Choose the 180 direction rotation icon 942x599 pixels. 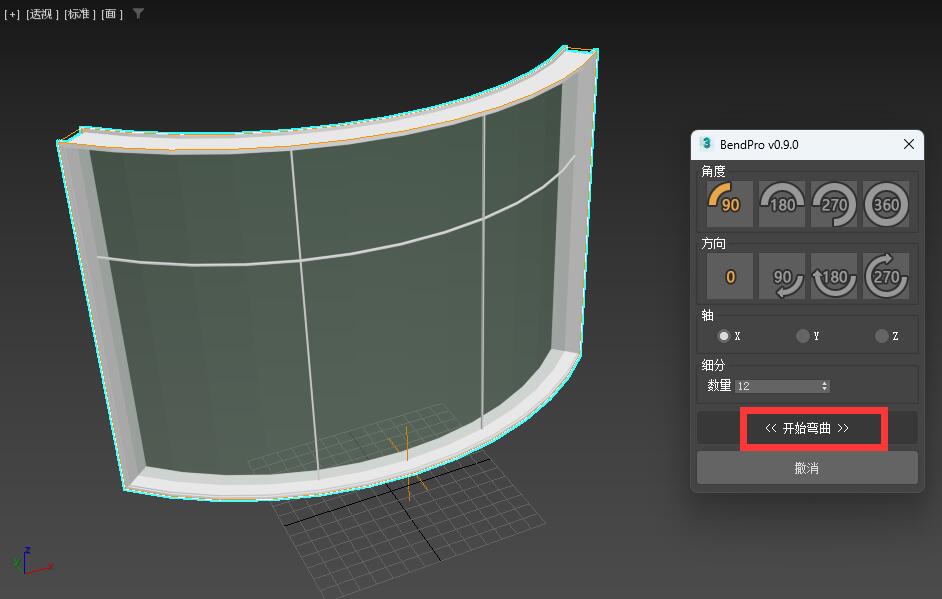(x=834, y=276)
